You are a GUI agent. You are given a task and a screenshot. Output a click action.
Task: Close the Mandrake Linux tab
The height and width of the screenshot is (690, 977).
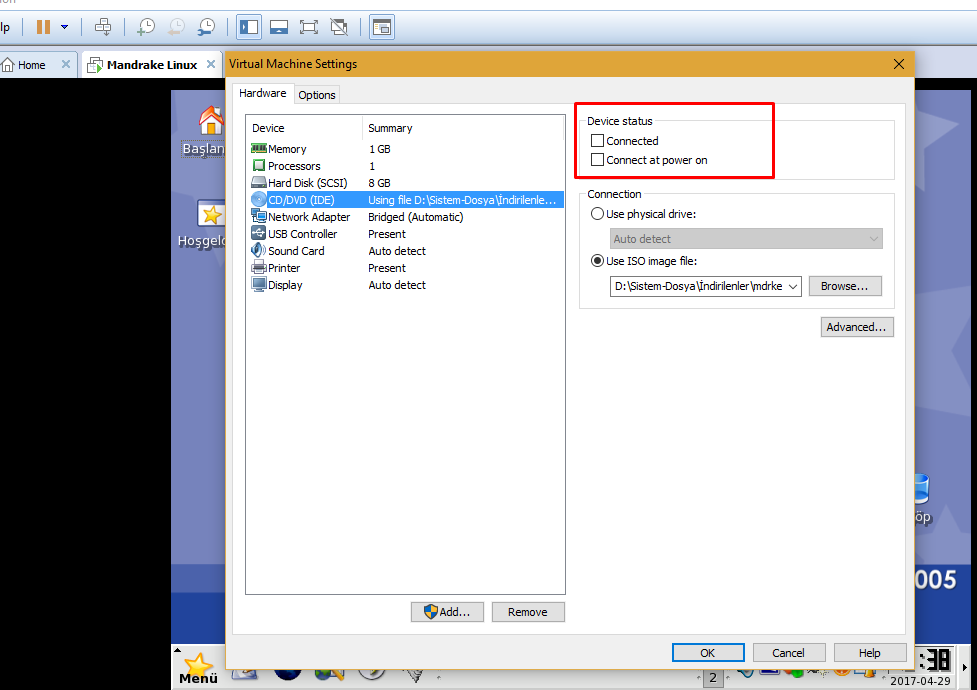point(211,64)
